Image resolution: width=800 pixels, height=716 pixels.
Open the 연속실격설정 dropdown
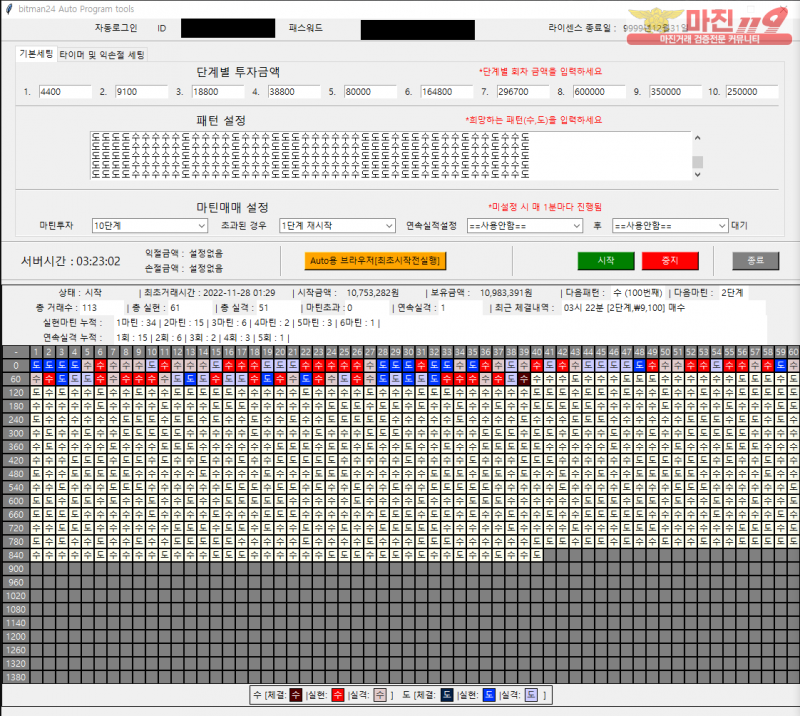click(x=524, y=226)
